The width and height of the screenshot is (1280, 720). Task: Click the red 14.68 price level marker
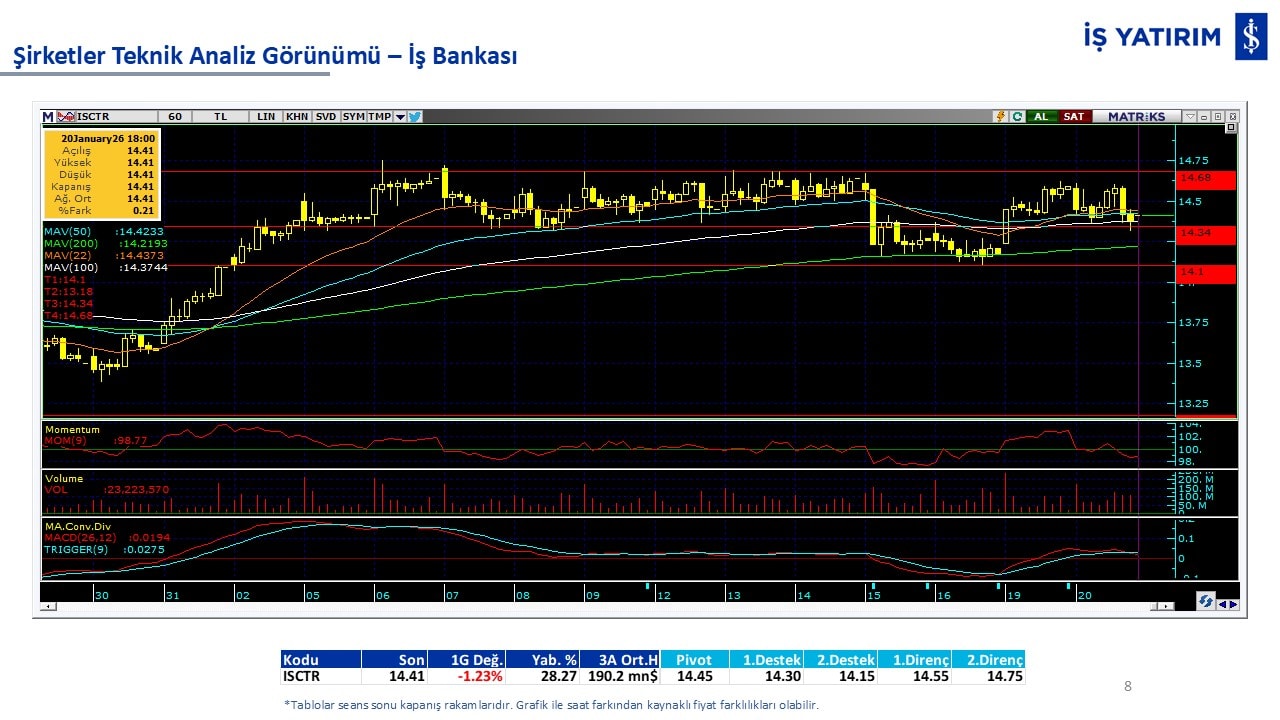[x=1206, y=179]
